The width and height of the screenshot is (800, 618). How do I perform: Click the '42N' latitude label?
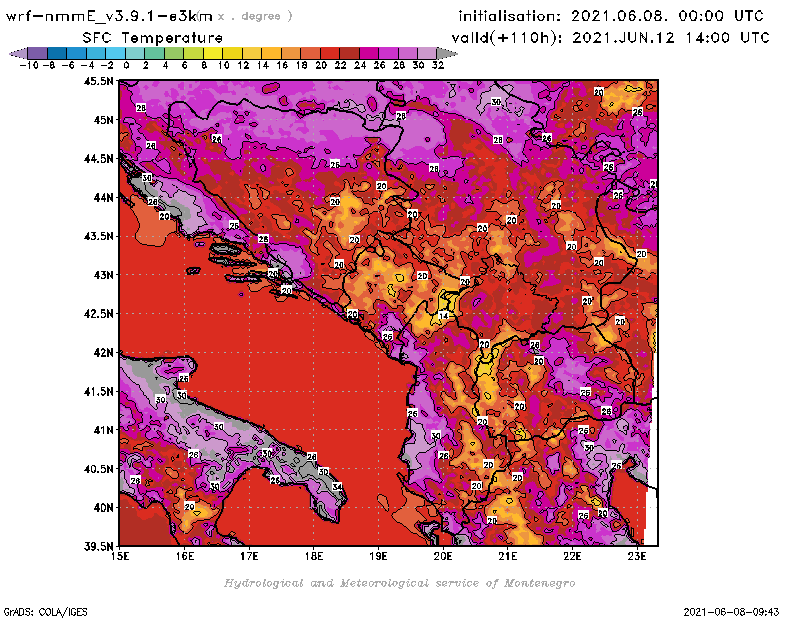[x=103, y=352]
